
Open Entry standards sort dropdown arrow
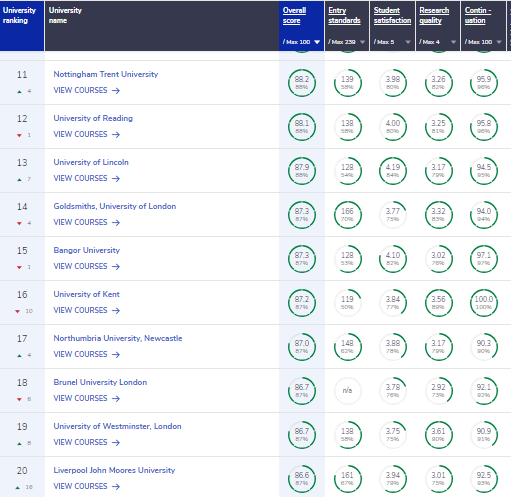[362, 42]
